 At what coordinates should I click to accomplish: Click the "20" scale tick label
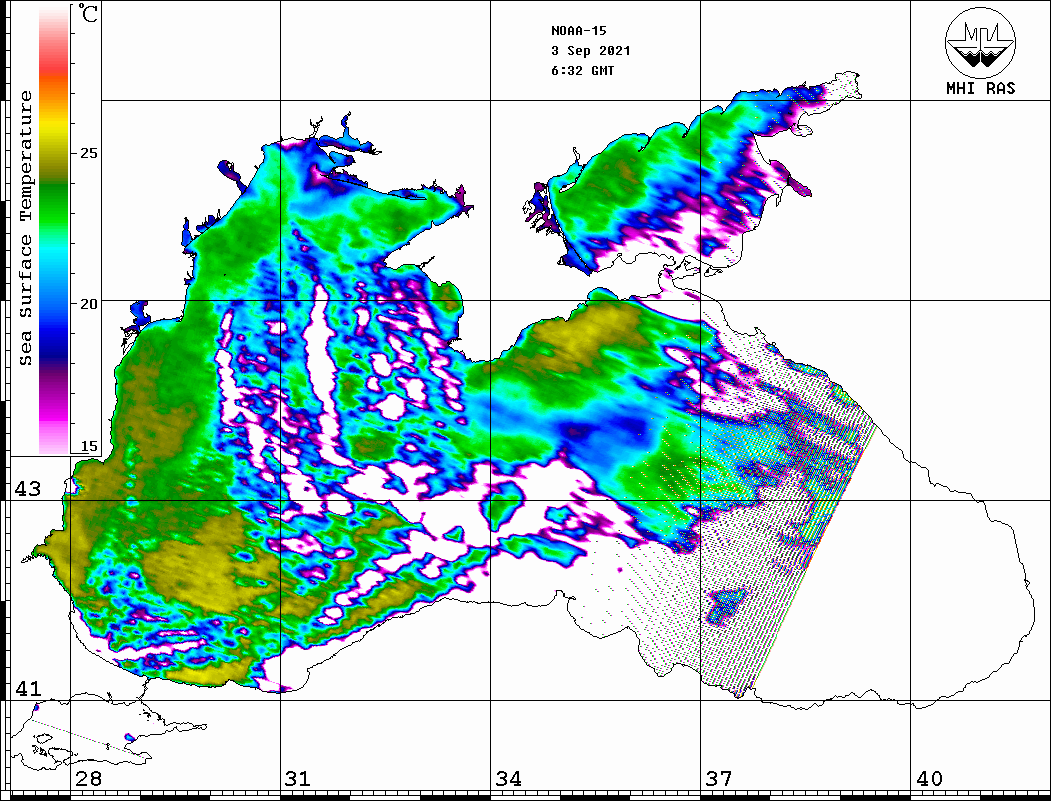pos(88,304)
